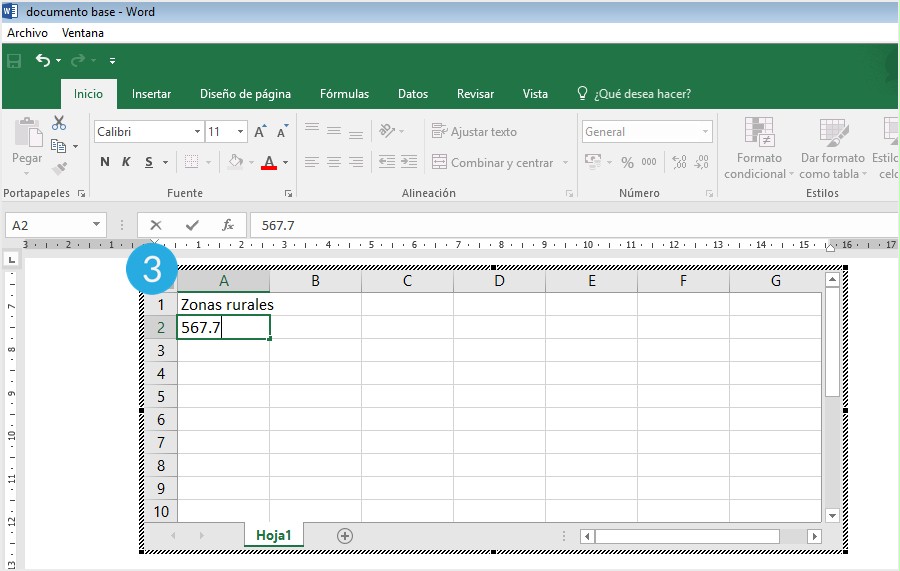
Task: Open the font size 11 dropdown
Action: (240, 132)
